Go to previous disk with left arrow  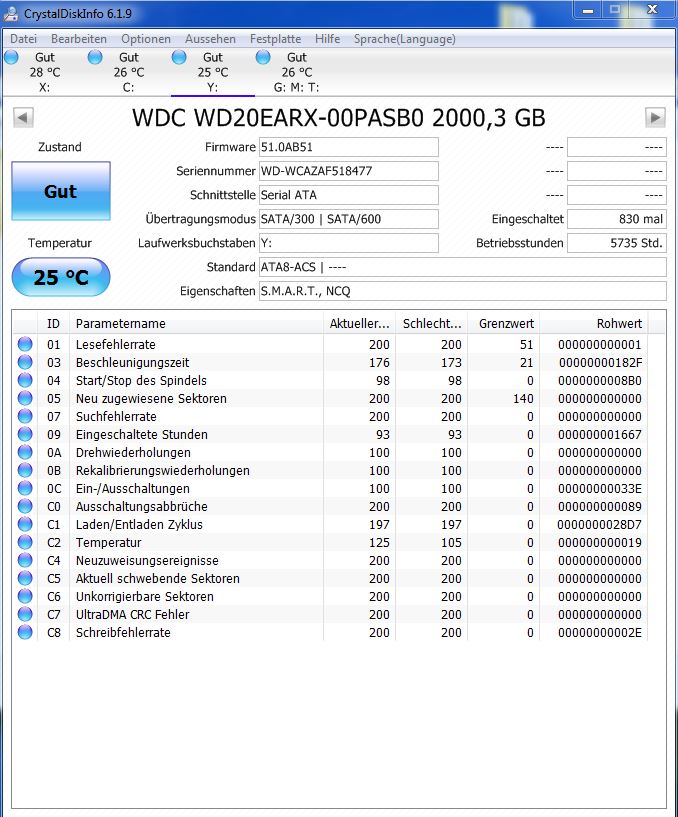(x=23, y=117)
